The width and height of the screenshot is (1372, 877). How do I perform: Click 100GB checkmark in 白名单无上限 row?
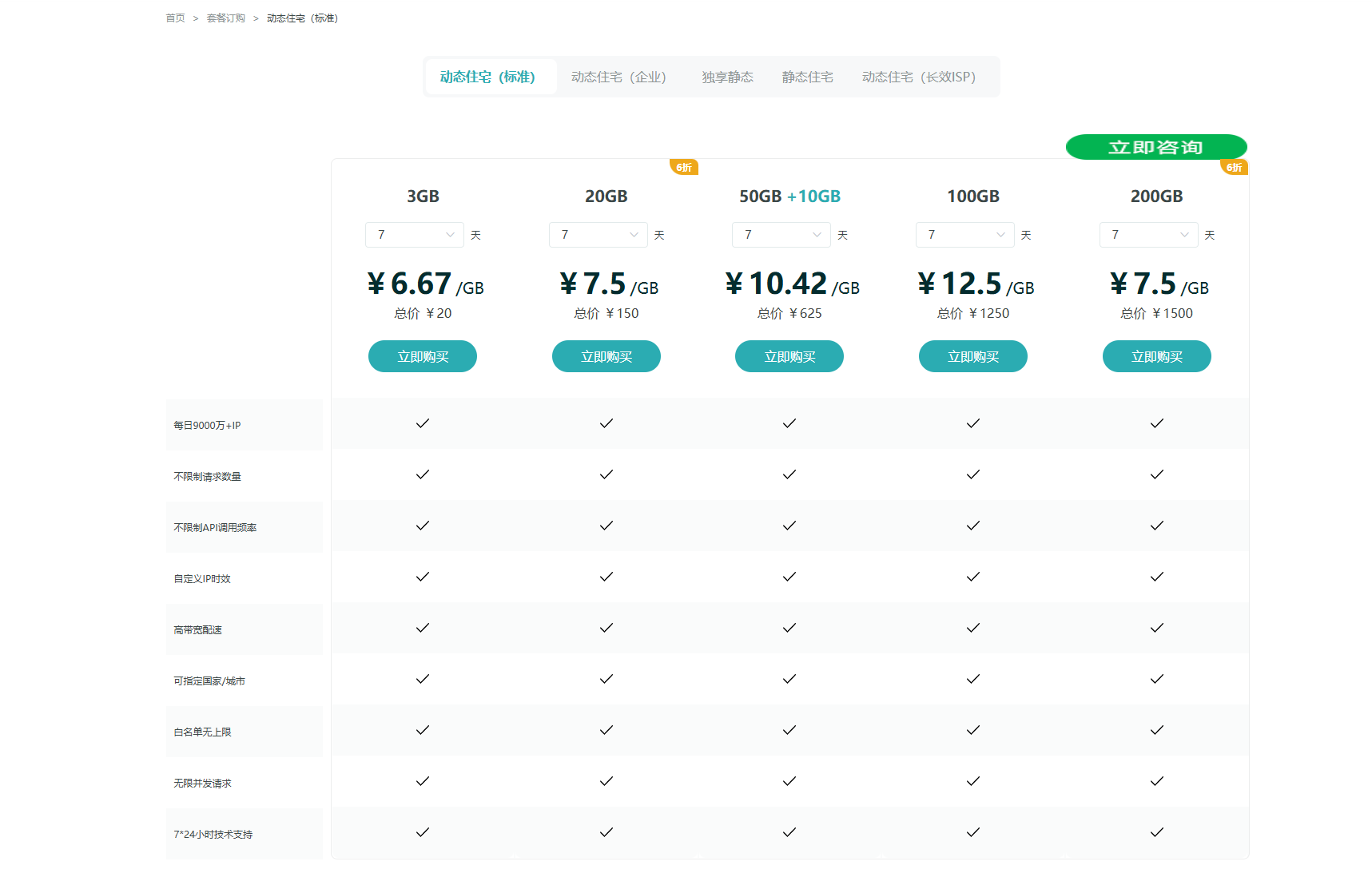tap(973, 730)
